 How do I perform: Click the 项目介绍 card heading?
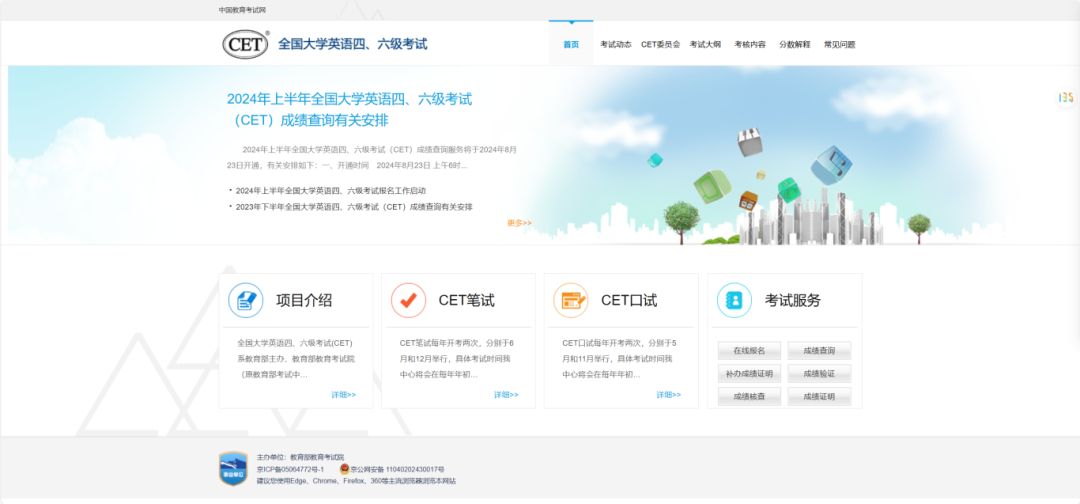point(304,300)
